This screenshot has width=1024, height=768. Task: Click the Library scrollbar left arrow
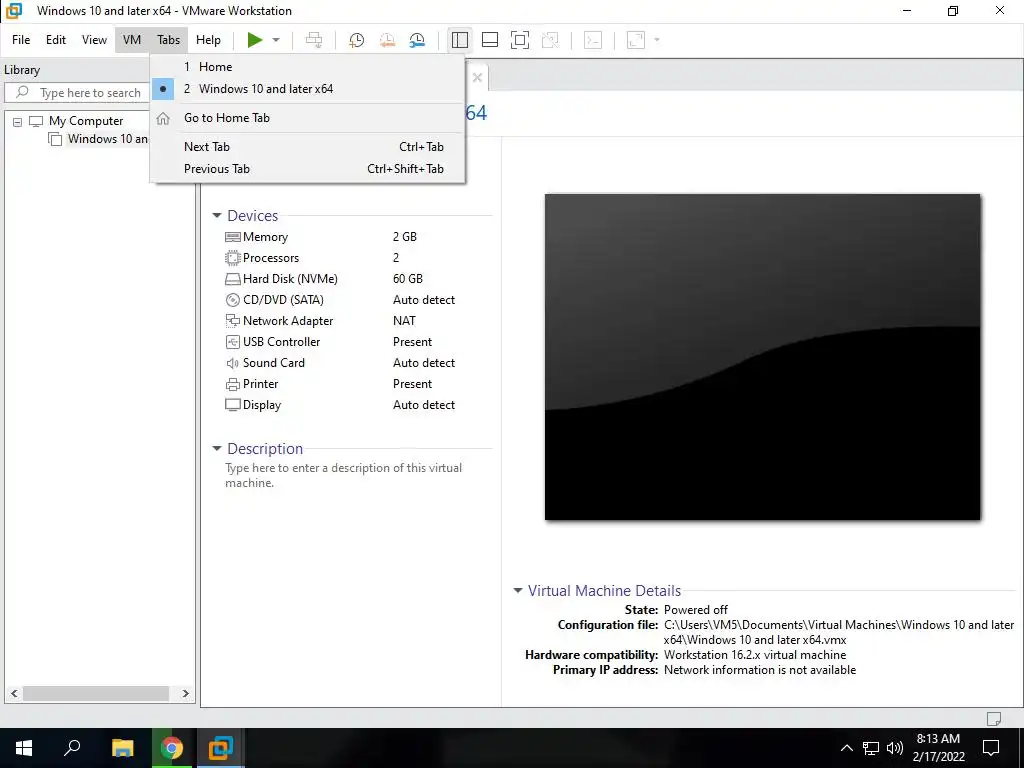point(14,694)
